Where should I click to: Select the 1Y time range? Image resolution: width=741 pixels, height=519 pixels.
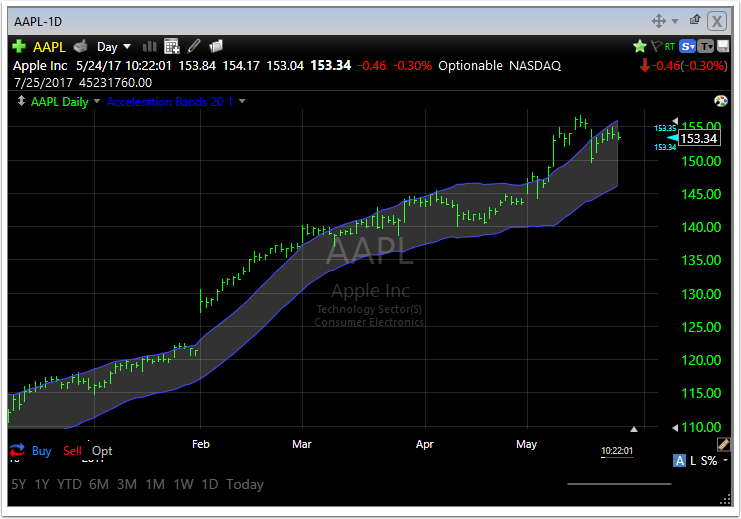[x=42, y=484]
